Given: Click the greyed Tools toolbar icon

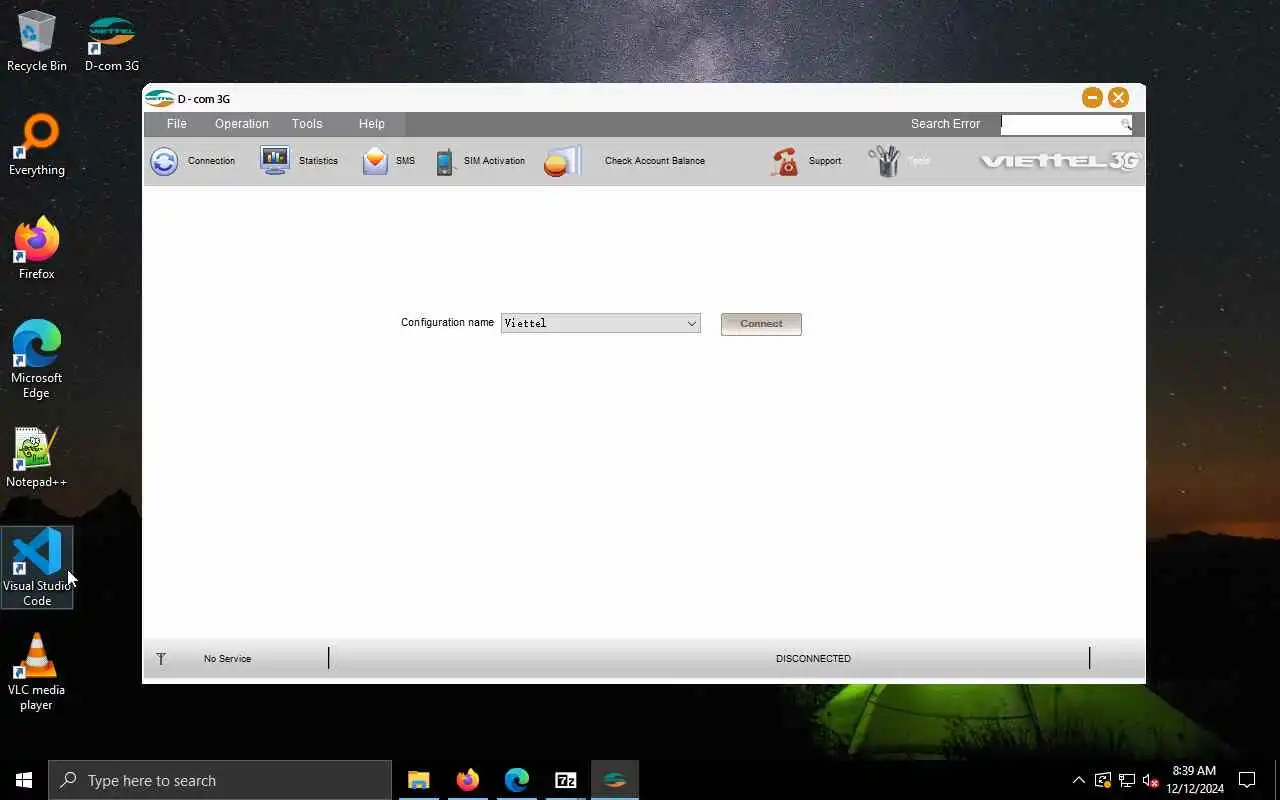Looking at the screenshot, I should click(x=899, y=161).
